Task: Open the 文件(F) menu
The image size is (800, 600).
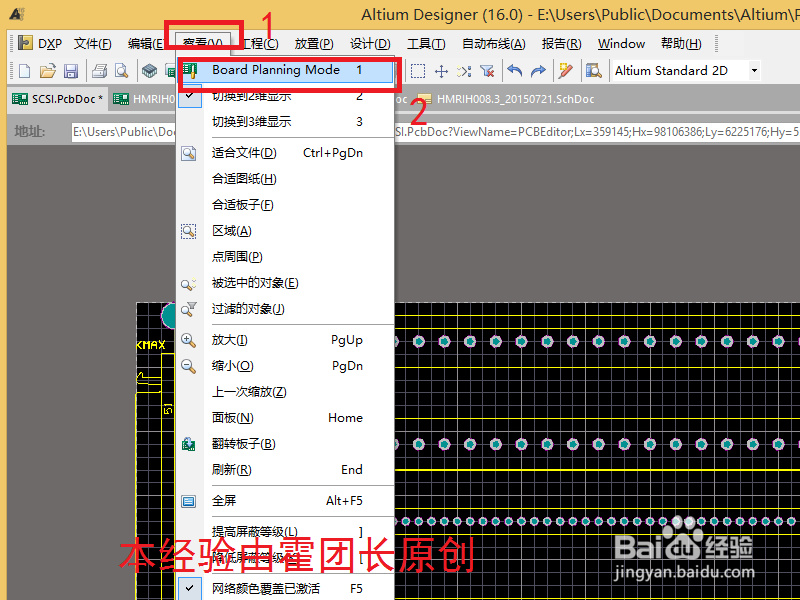Action: (92, 43)
